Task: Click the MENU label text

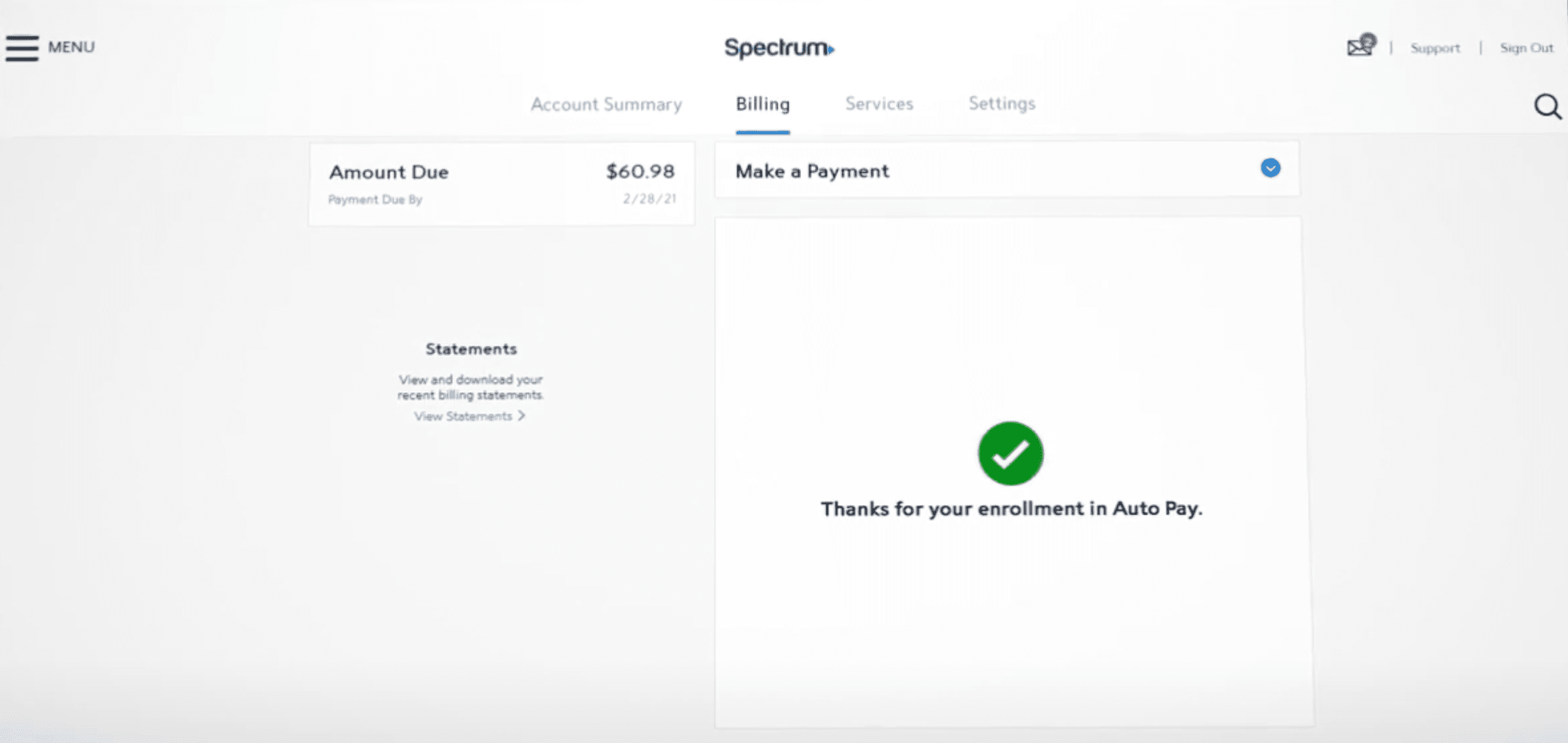Action: coord(71,47)
